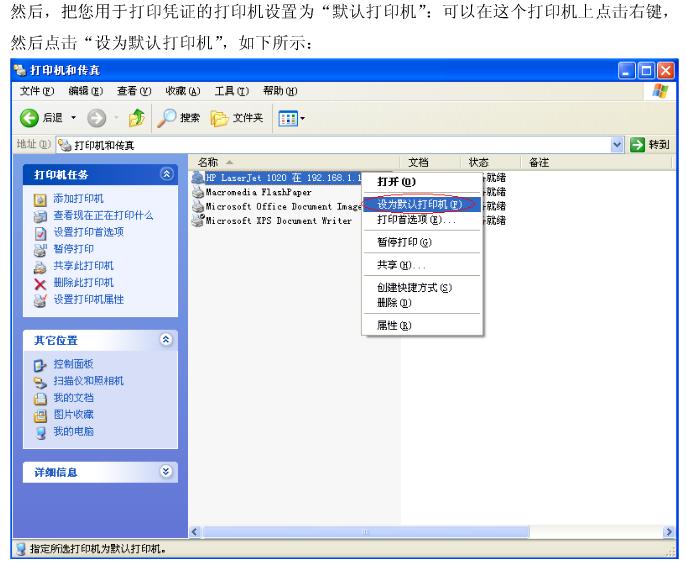Open the Views button dropdown arrow
Screen dimensions: 686x573
tap(302, 119)
